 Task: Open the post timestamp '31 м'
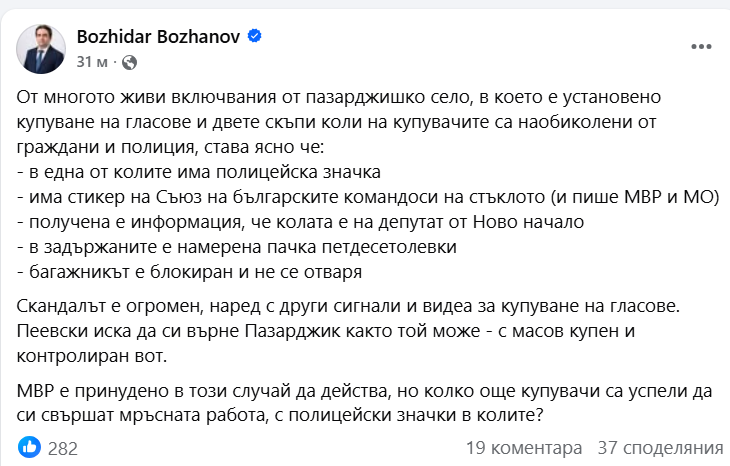[x=92, y=61]
